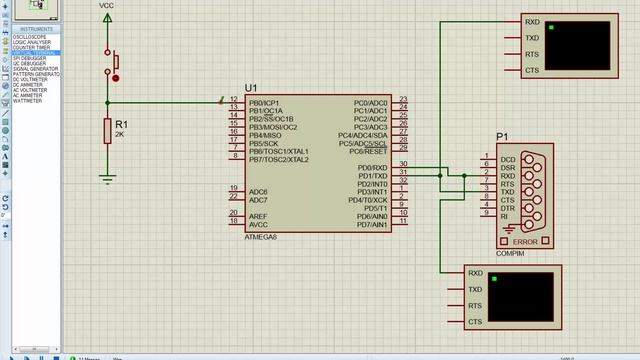Click the rotation angle input field

pos(5,216)
